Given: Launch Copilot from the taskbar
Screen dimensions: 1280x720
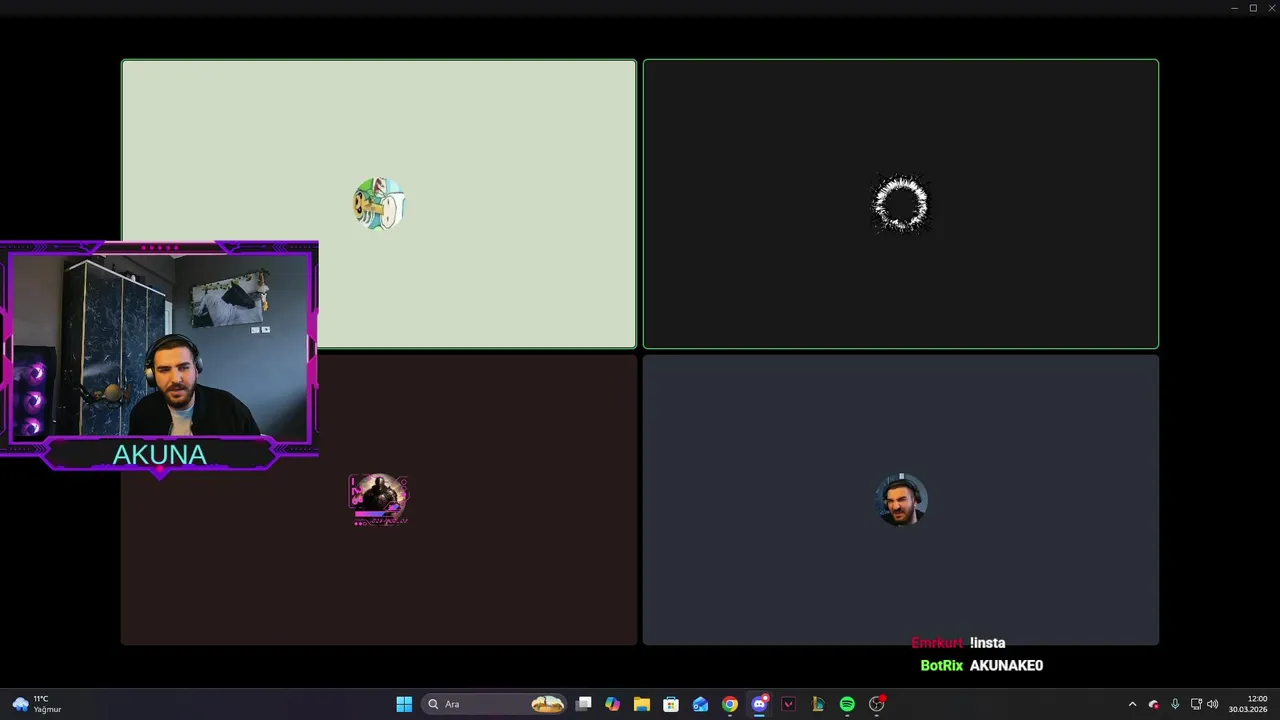Looking at the screenshot, I should [613, 704].
